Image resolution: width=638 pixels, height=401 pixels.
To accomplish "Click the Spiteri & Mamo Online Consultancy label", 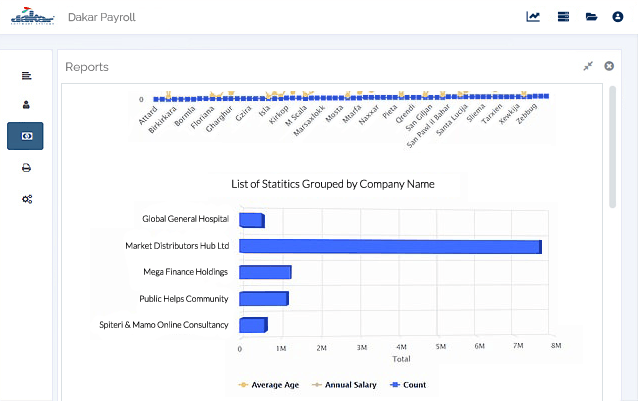I will (x=164, y=325).
